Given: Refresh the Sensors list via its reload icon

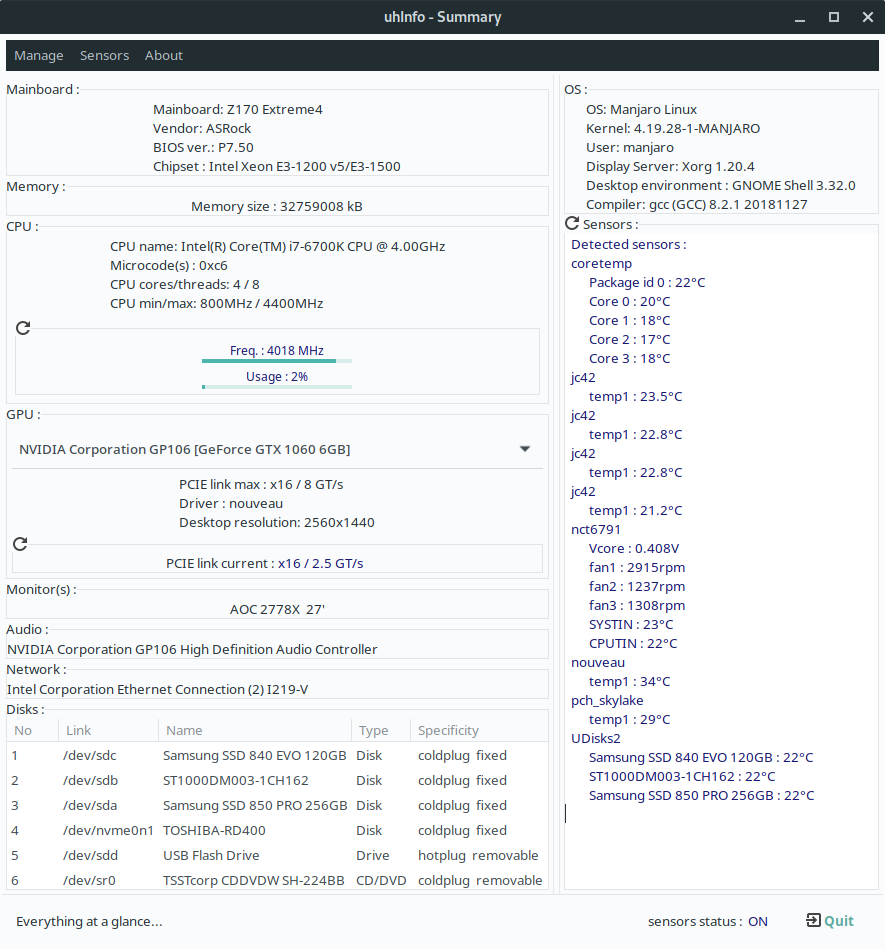Looking at the screenshot, I should [x=572, y=223].
